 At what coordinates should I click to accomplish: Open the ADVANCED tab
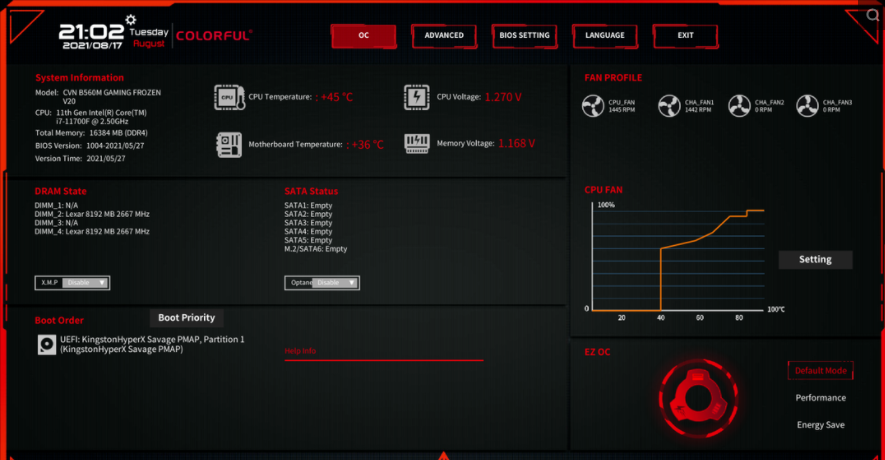pos(444,36)
